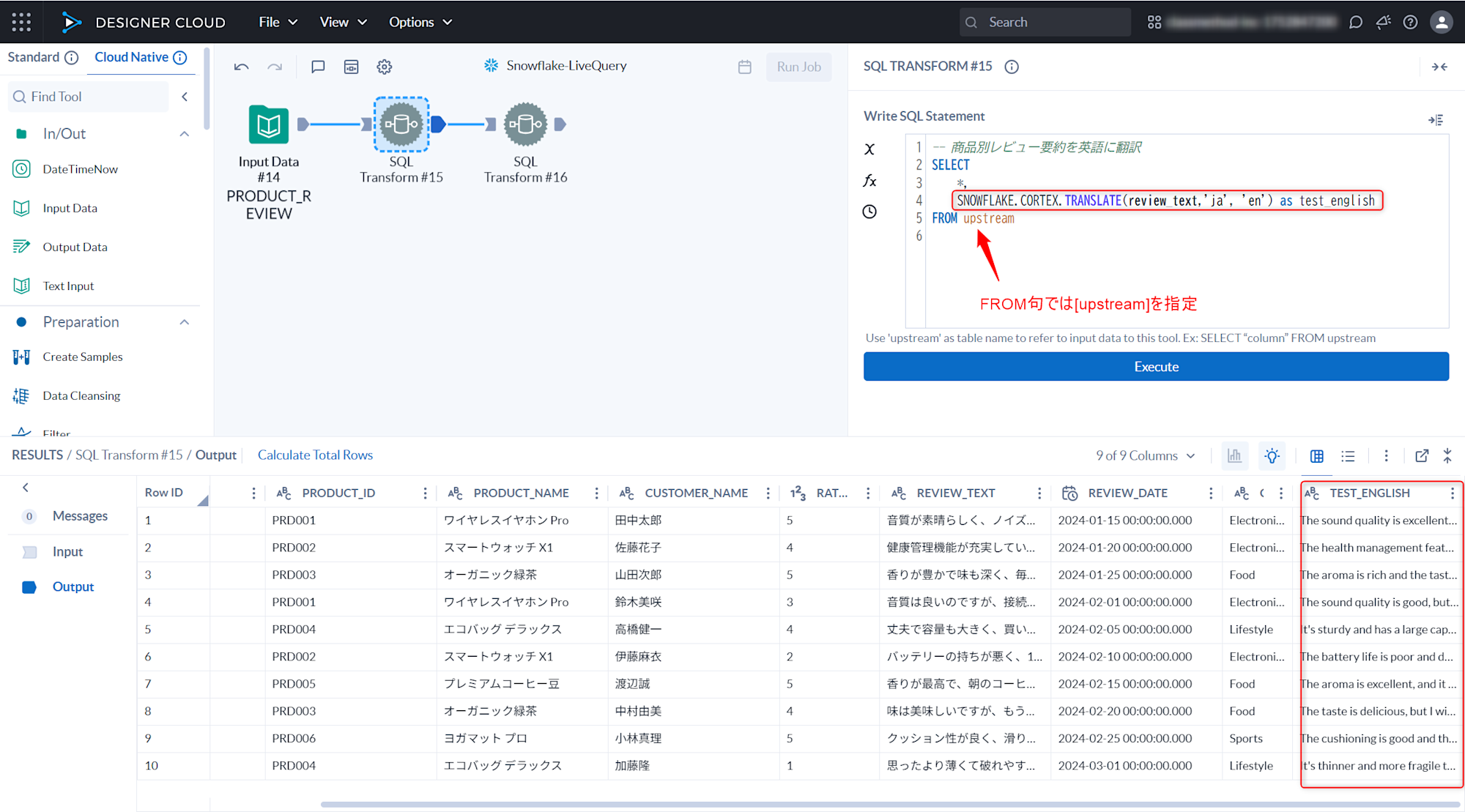1465x812 pixels.
Task: Open the workspace switcher icon
Action: point(1154,22)
